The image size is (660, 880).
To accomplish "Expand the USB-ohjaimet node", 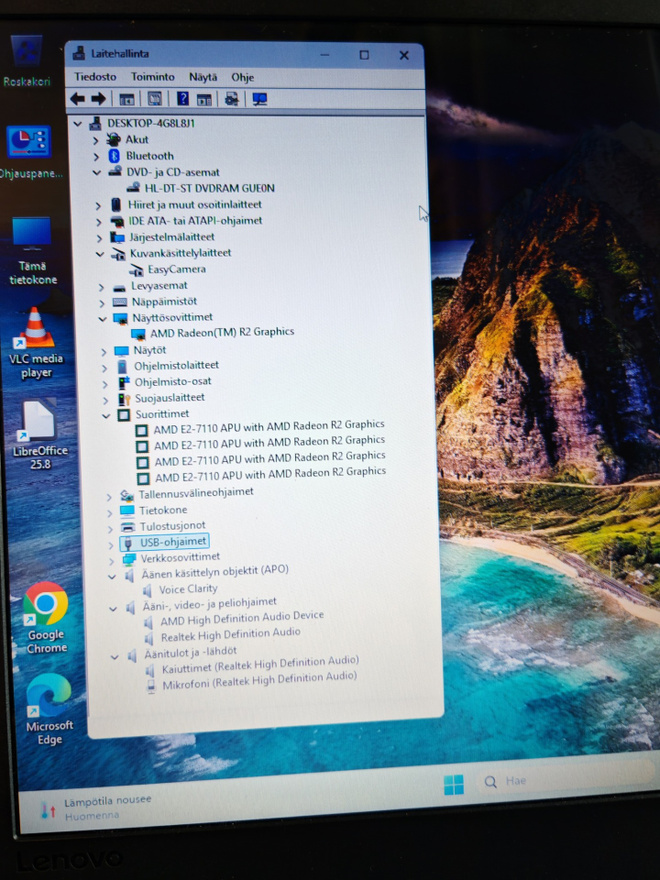I will 111,544.
